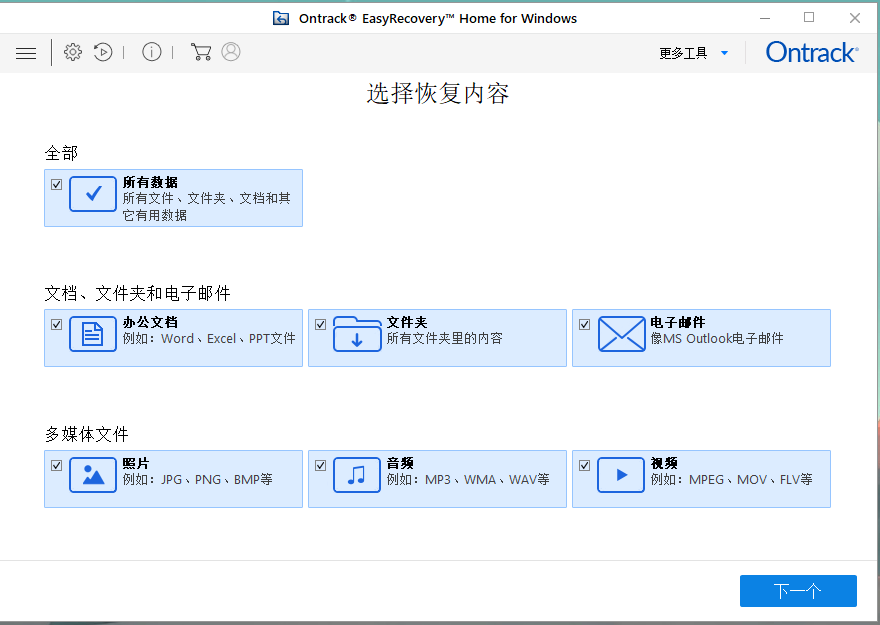Click the 照片 picture icon
880x625 pixels.
pyautogui.click(x=93, y=475)
